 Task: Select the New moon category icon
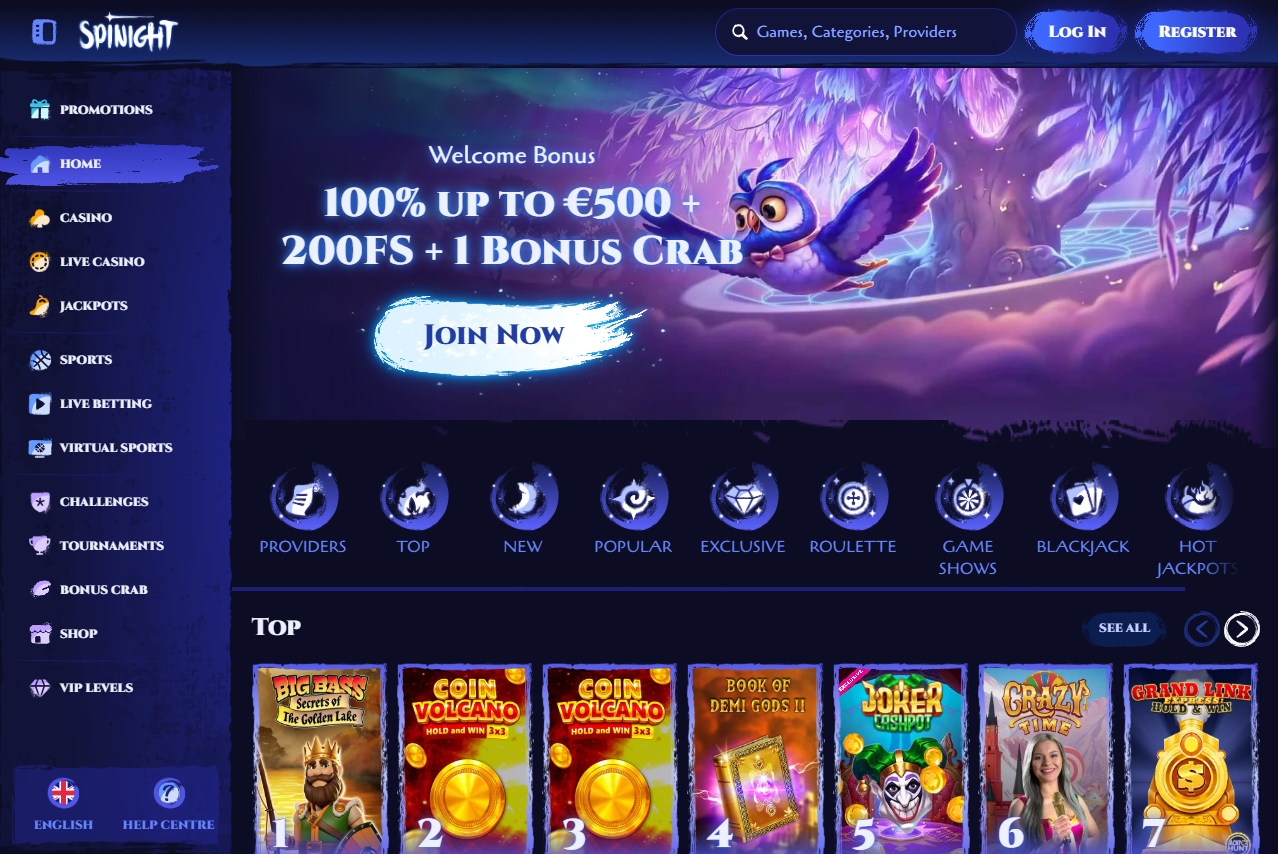[x=523, y=496]
